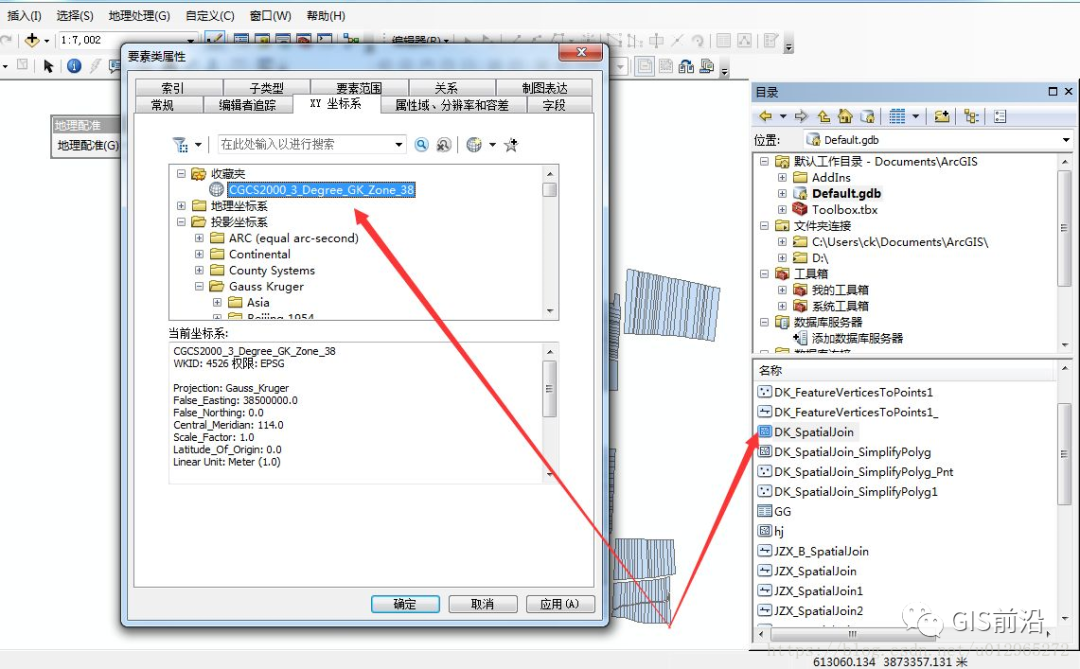The height and width of the screenshot is (669, 1080).
Task: Open the Editor toolbar pencil icon
Action: [x=215, y=39]
